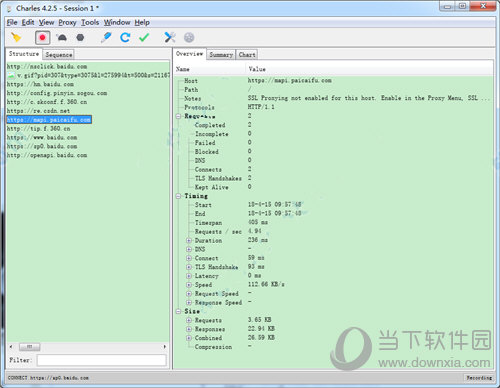Select host http://c.skconf.f.360.cn
Viewport: 500px width, 388px height.
pos(47,102)
